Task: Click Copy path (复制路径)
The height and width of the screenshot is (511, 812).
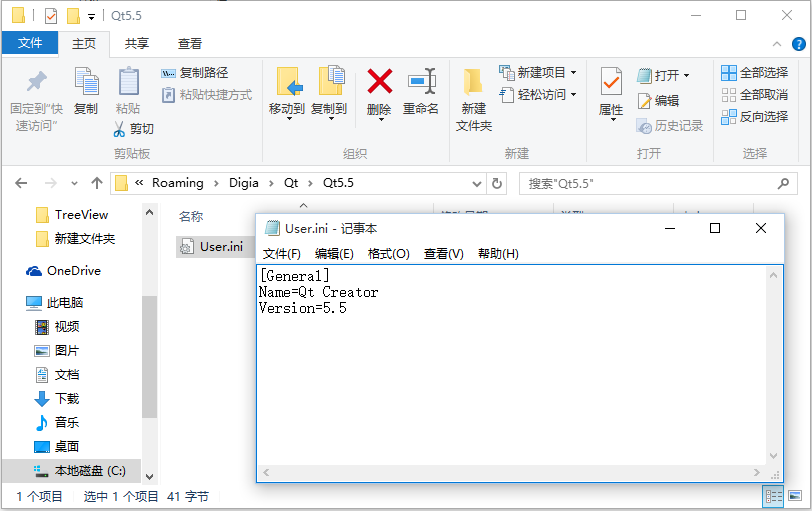Action: [x=195, y=73]
